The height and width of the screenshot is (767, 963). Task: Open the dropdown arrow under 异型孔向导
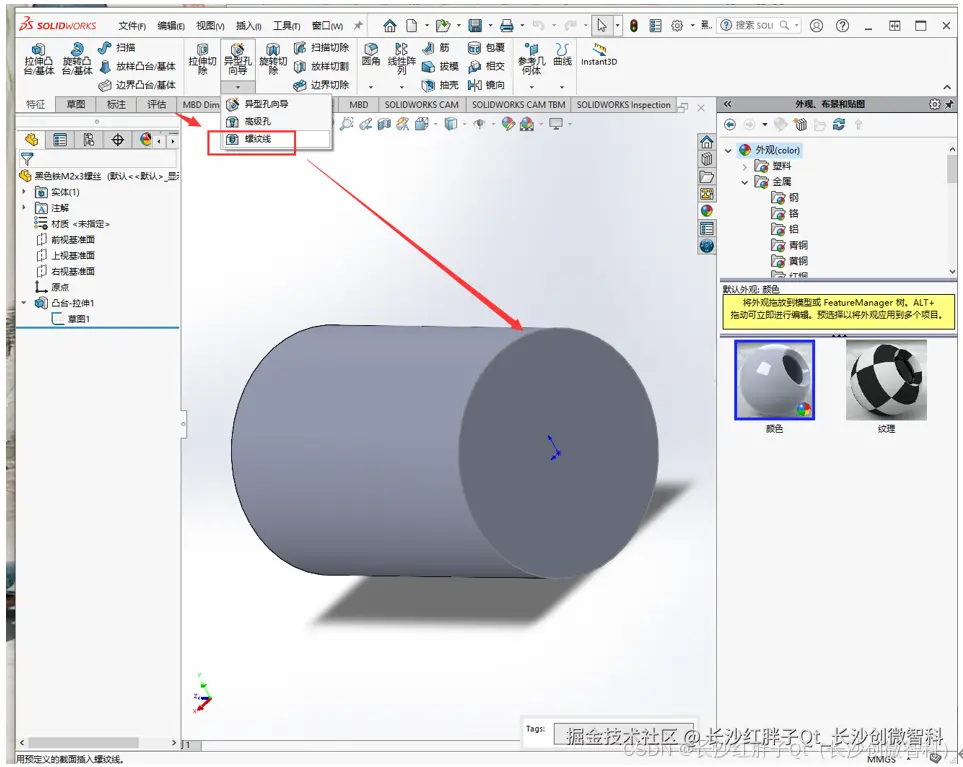pos(238,87)
